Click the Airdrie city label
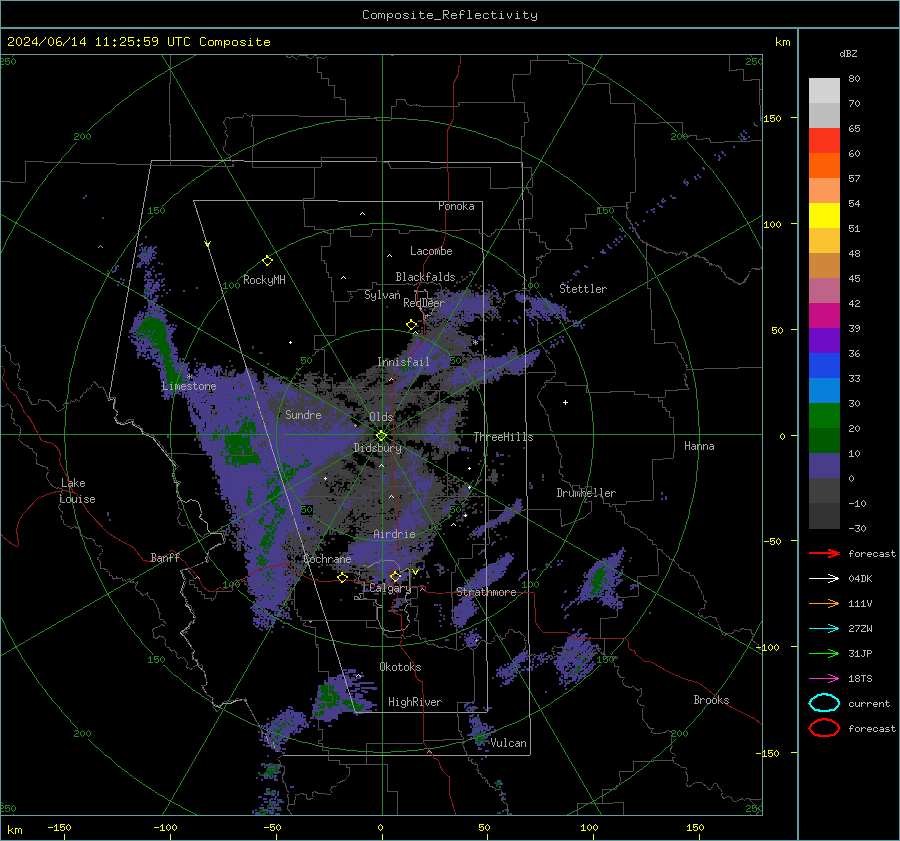The image size is (900, 841). point(394,534)
